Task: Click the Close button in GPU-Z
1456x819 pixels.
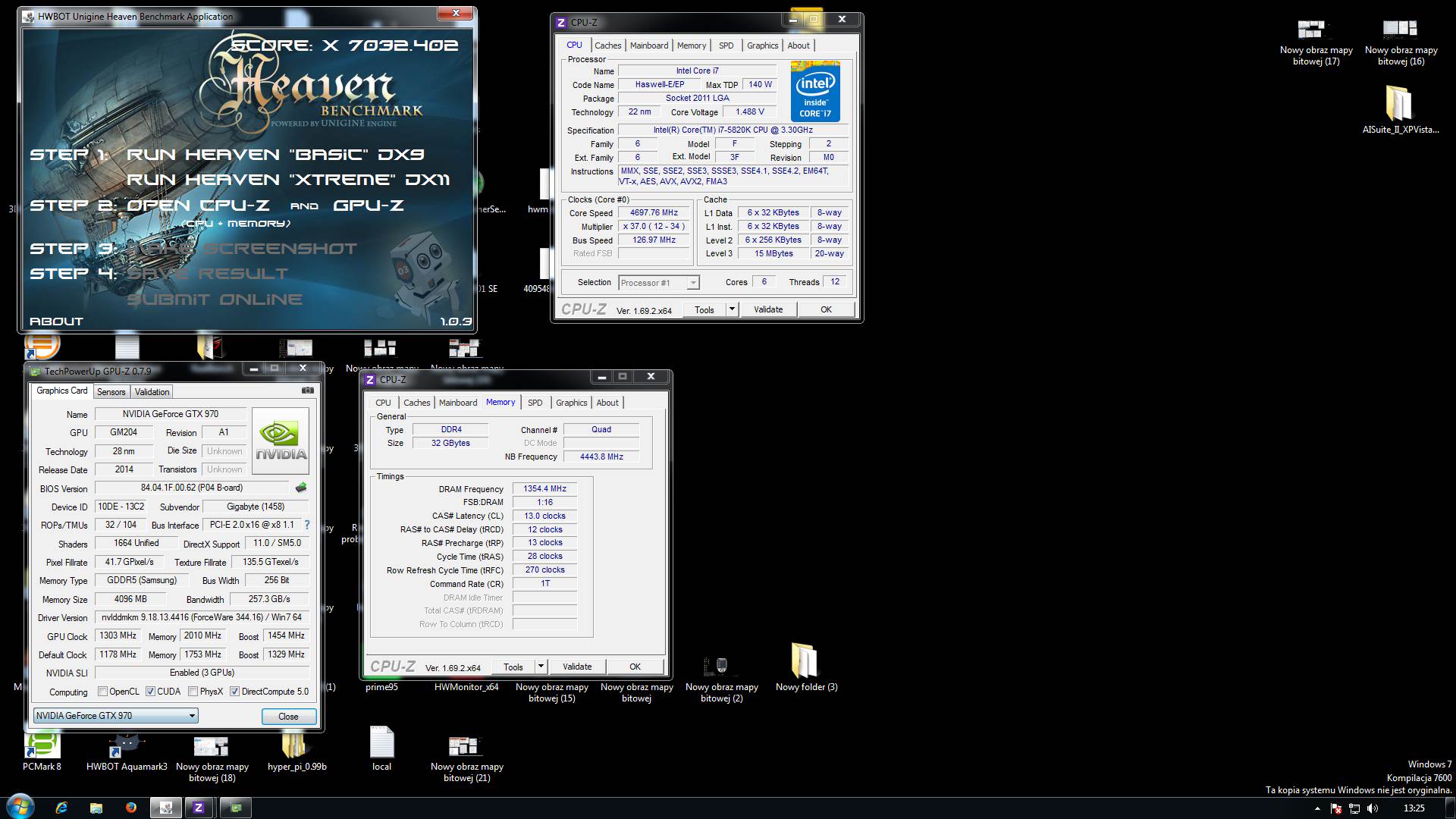Action: coord(288,716)
